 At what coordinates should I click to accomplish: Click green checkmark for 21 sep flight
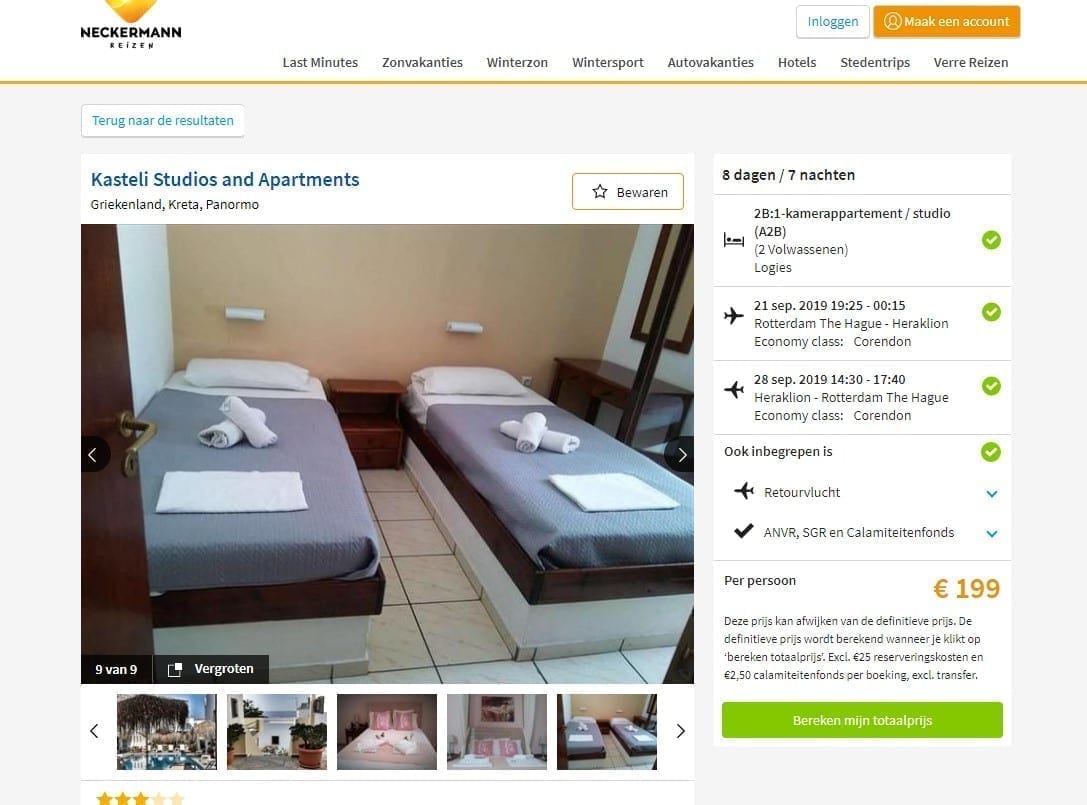pyautogui.click(x=991, y=312)
